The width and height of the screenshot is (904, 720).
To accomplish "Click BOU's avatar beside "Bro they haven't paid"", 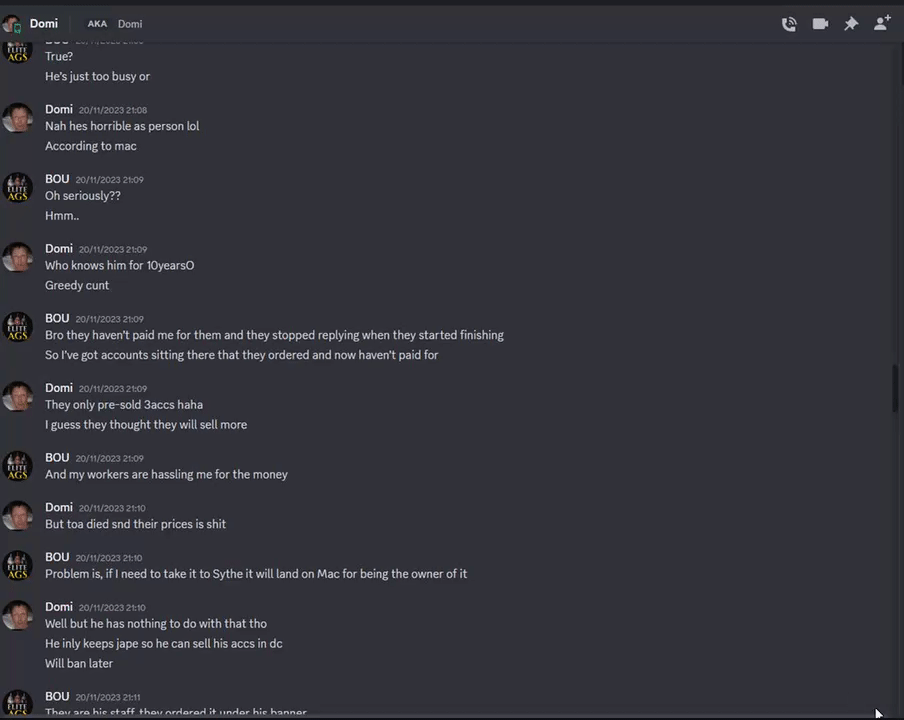I will tap(18, 326).
